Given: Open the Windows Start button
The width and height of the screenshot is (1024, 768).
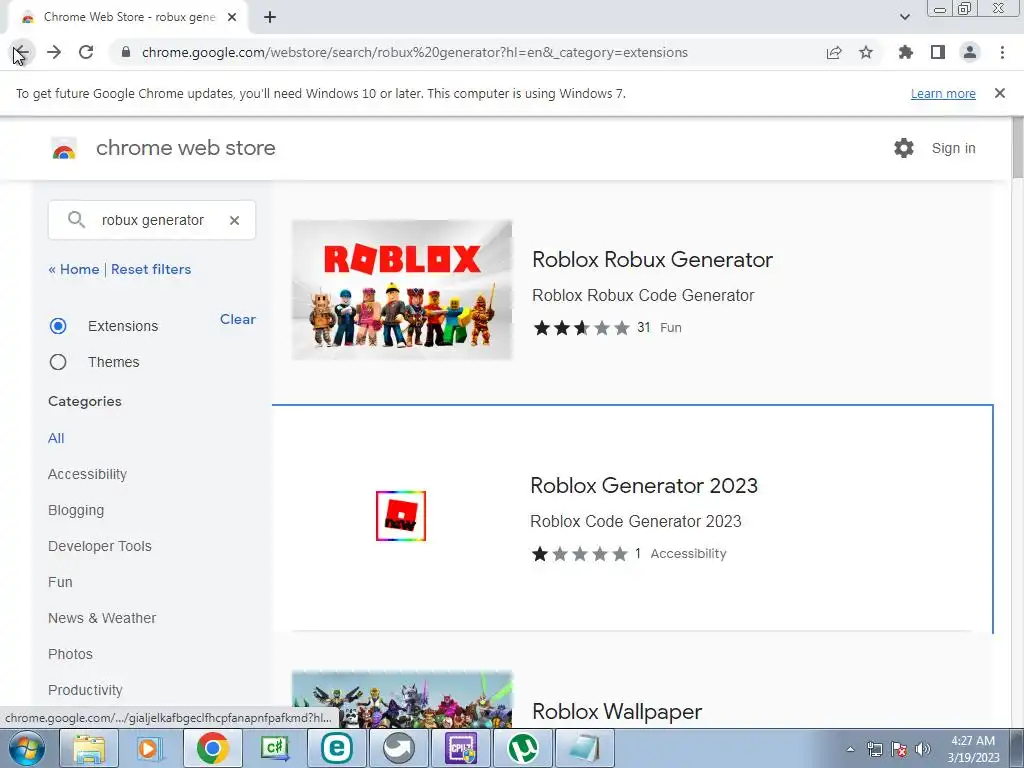Looking at the screenshot, I should click(27, 748).
